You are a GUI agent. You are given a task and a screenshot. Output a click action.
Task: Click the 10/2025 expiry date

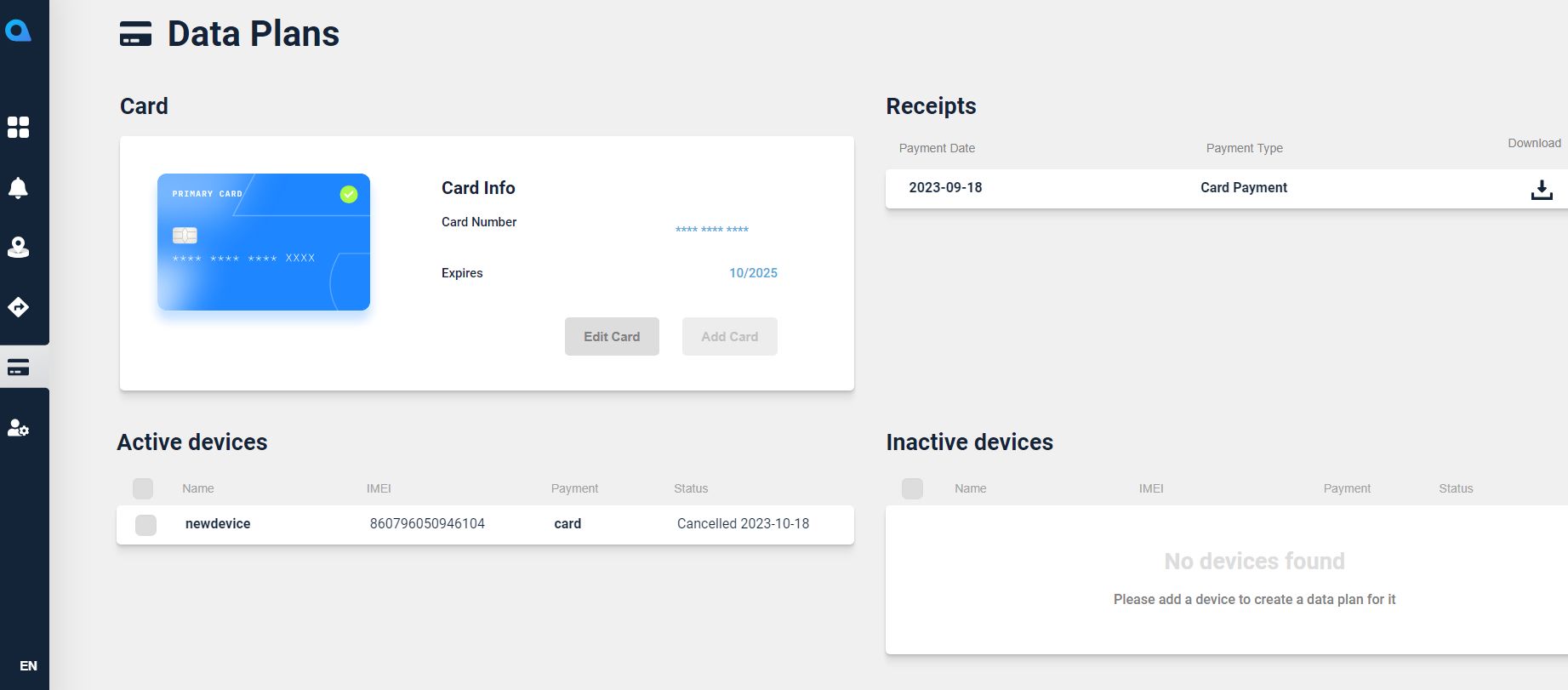pos(753,273)
